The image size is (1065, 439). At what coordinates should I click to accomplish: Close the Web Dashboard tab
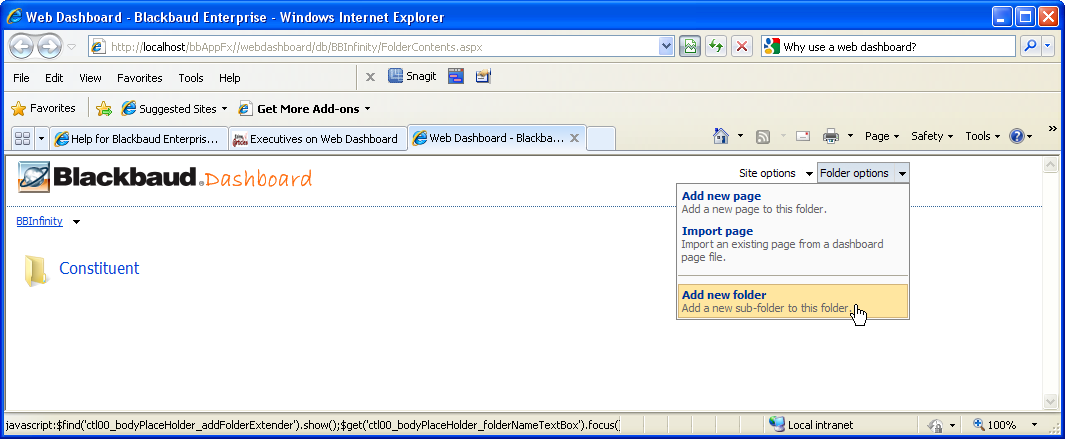[574, 138]
